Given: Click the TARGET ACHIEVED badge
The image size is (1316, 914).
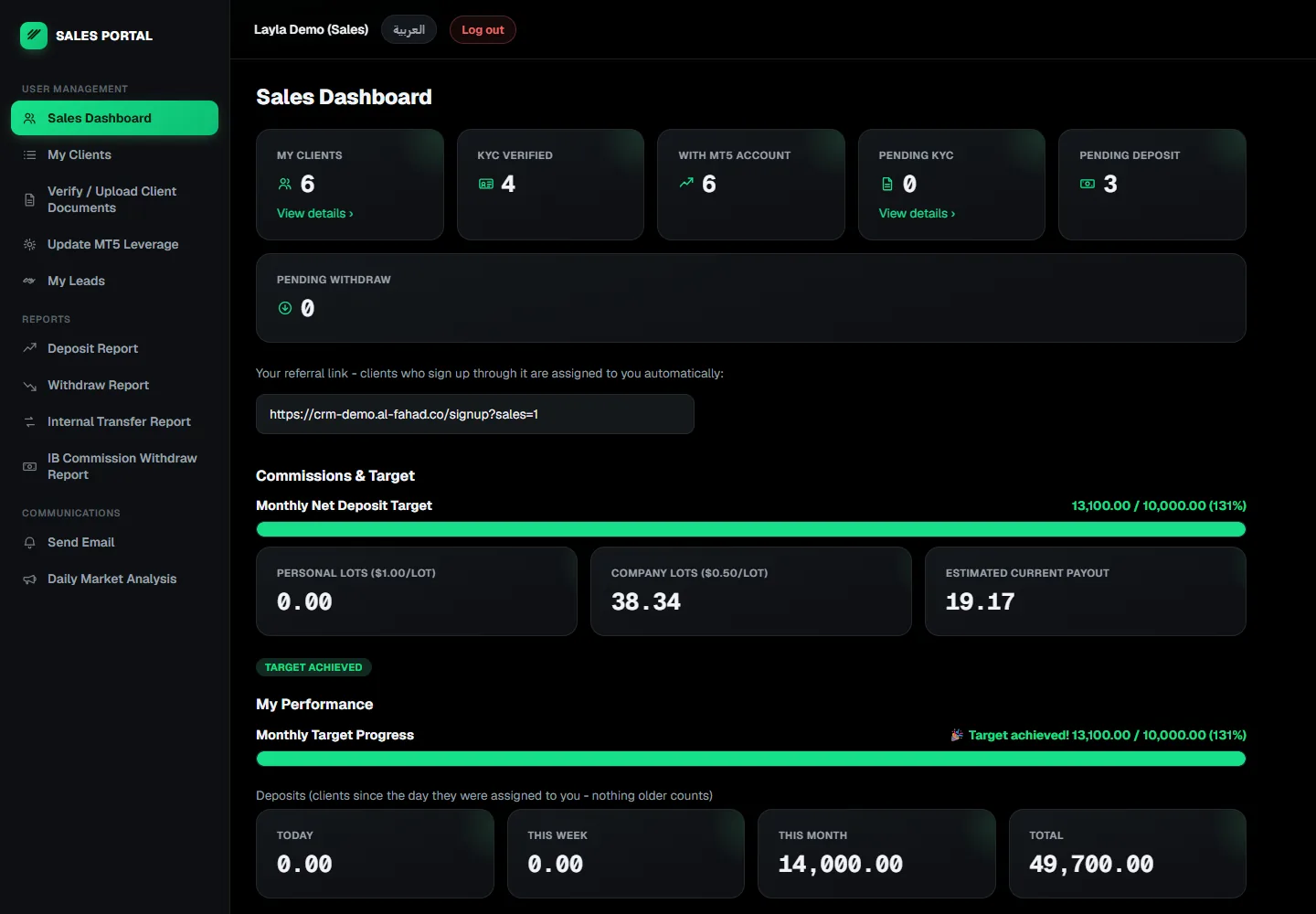Looking at the screenshot, I should pos(313,667).
